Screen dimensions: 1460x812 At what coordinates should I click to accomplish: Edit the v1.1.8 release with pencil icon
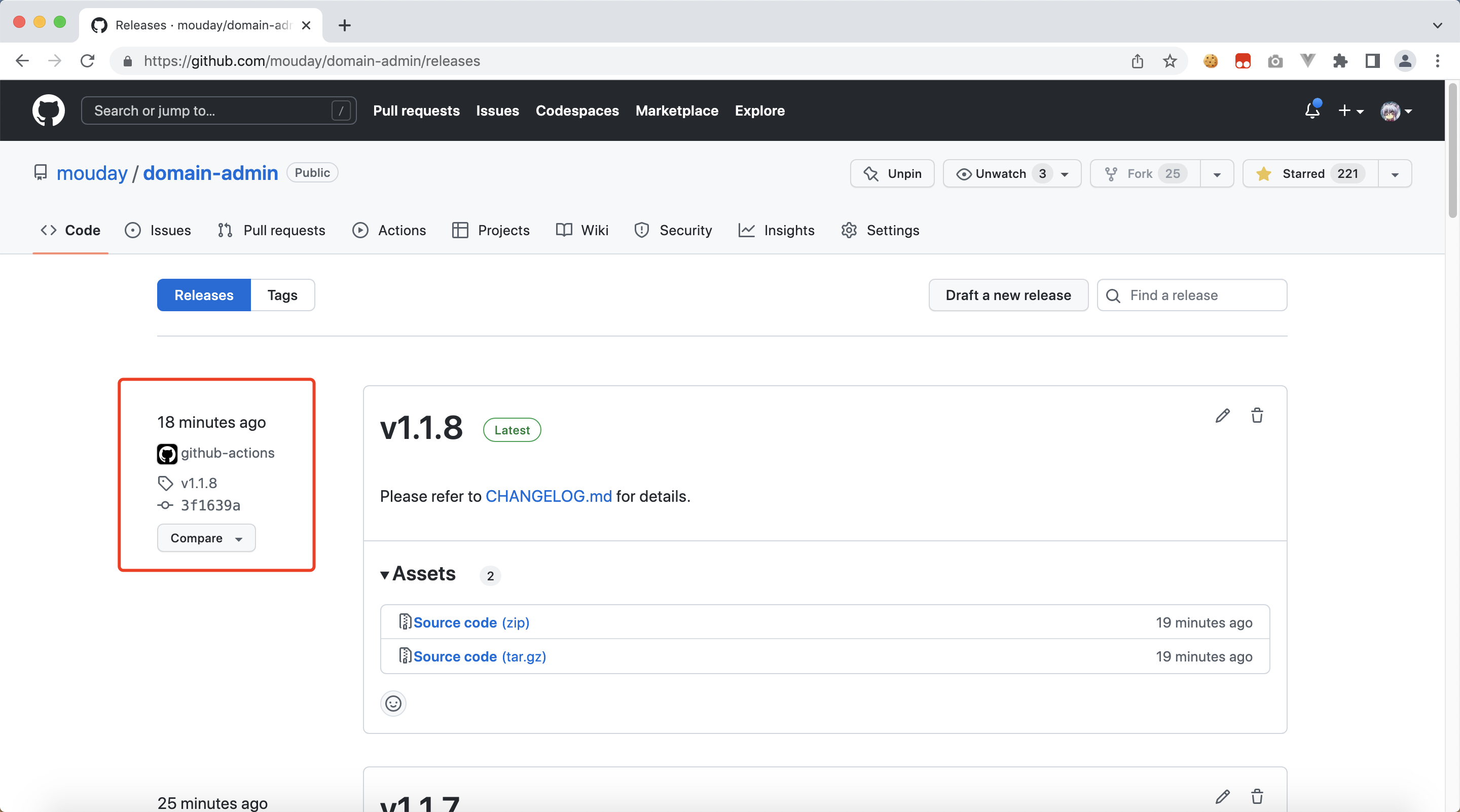[1223, 415]
